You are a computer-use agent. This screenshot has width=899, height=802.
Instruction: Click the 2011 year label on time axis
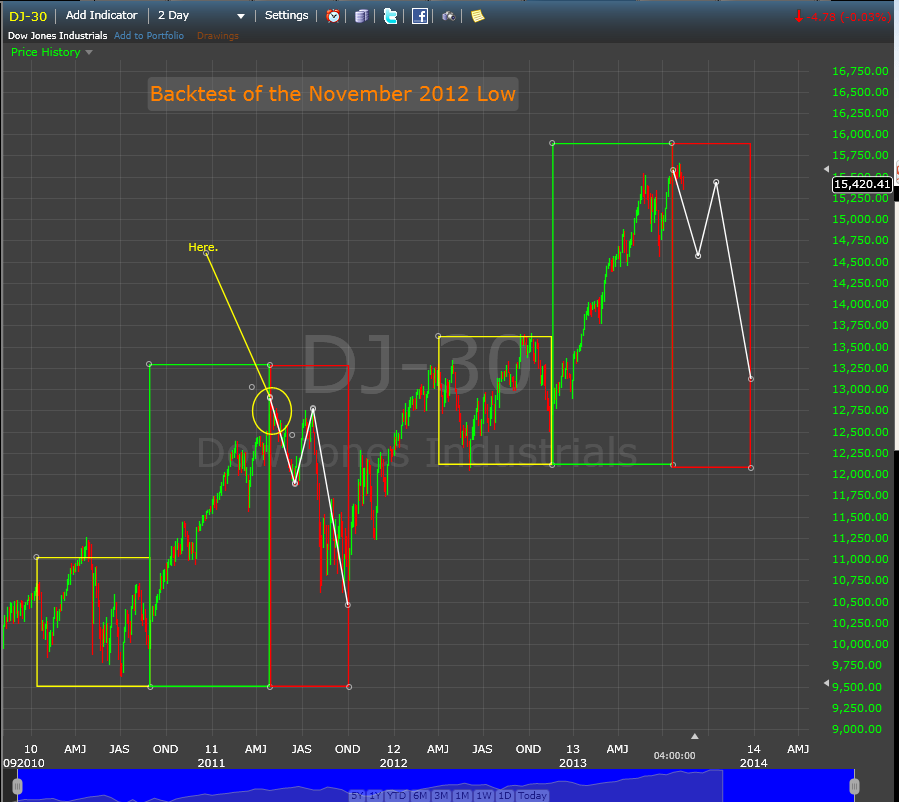coord(211,763)
